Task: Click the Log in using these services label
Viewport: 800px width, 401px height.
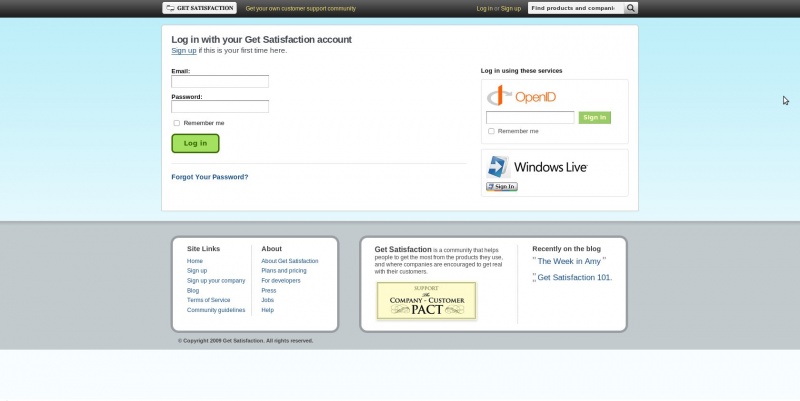Action: (521, 71)
